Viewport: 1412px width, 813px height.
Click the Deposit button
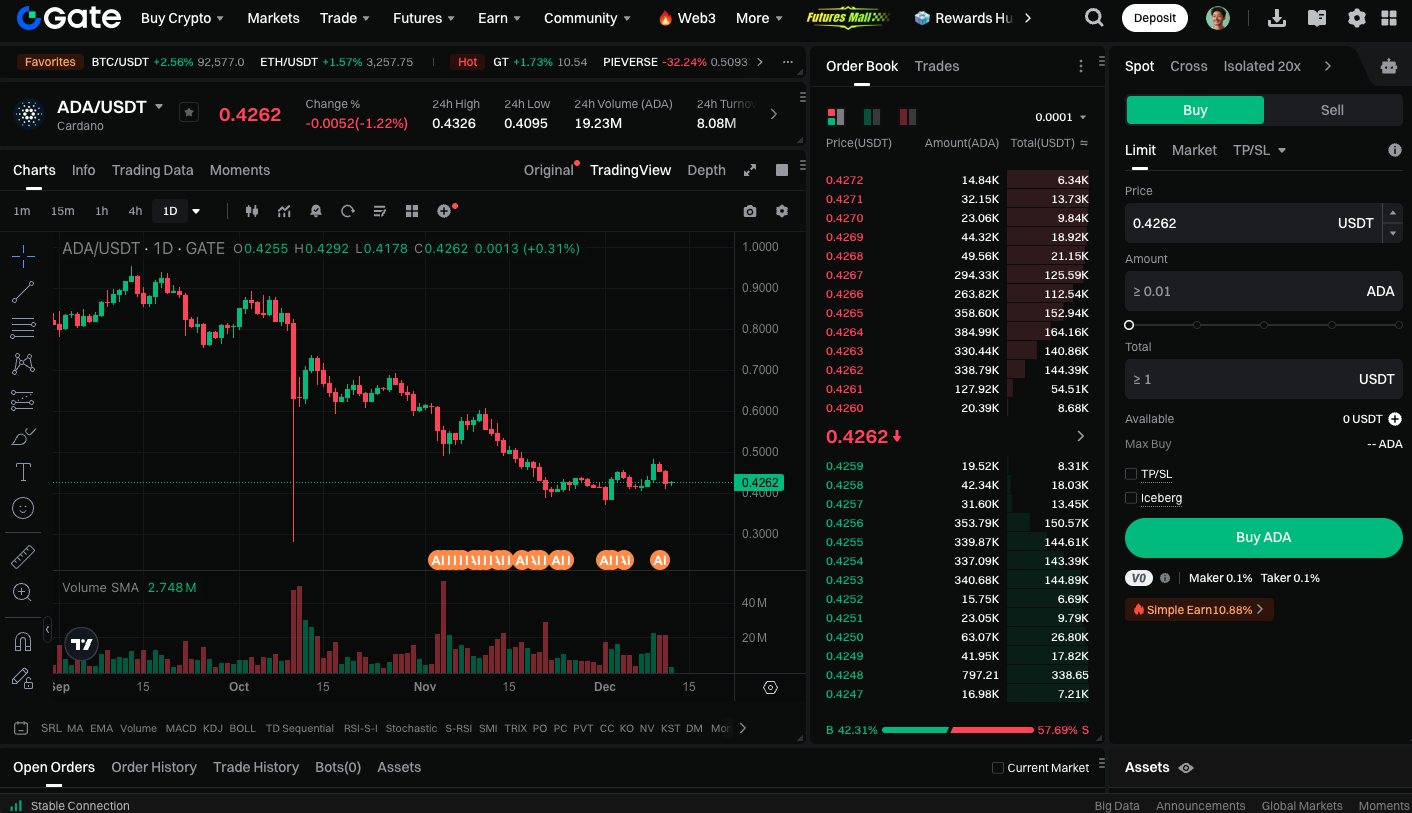pyautogui.click(x=1155, y=18)
